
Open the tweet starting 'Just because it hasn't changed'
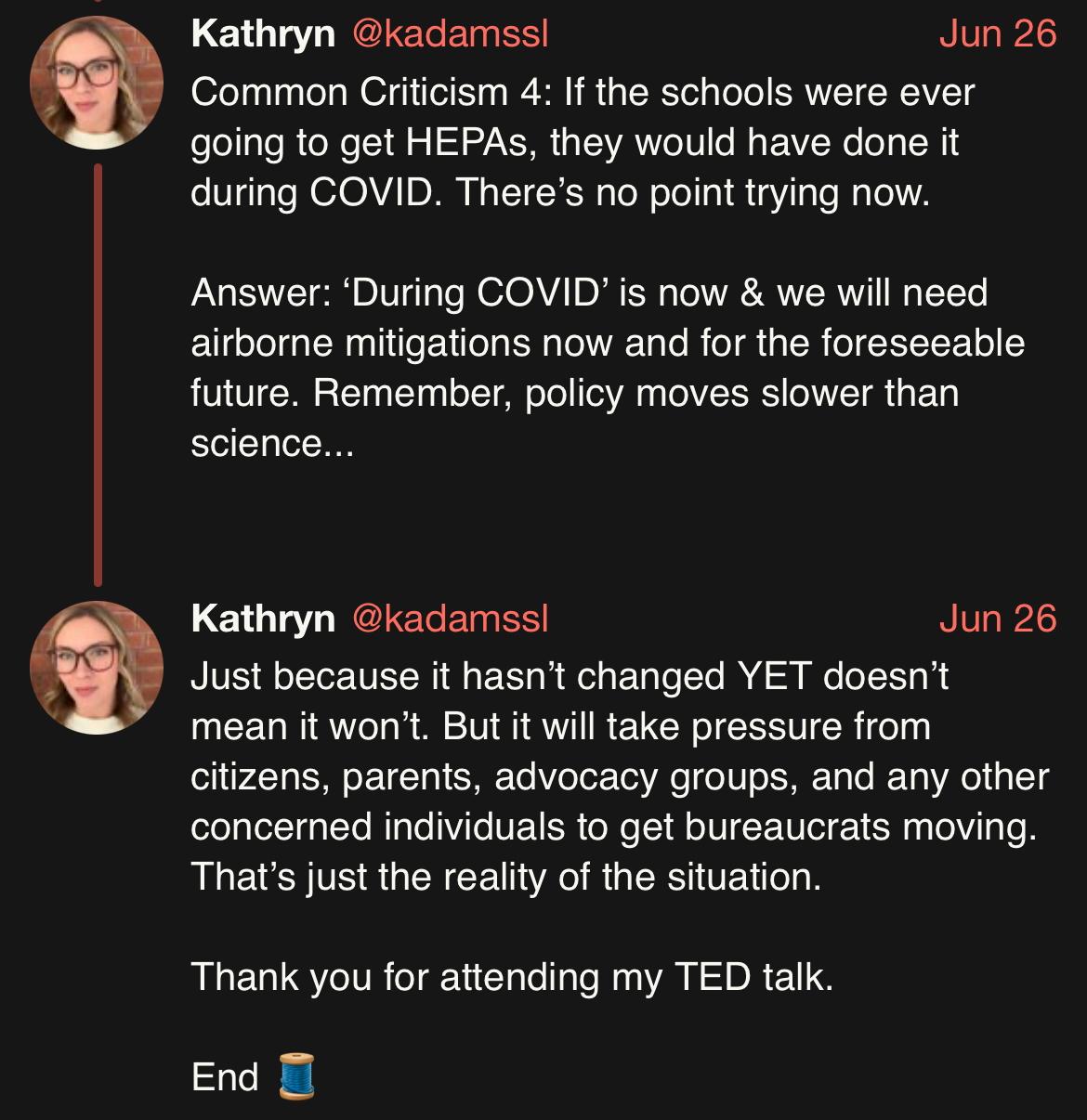[621, 775]
